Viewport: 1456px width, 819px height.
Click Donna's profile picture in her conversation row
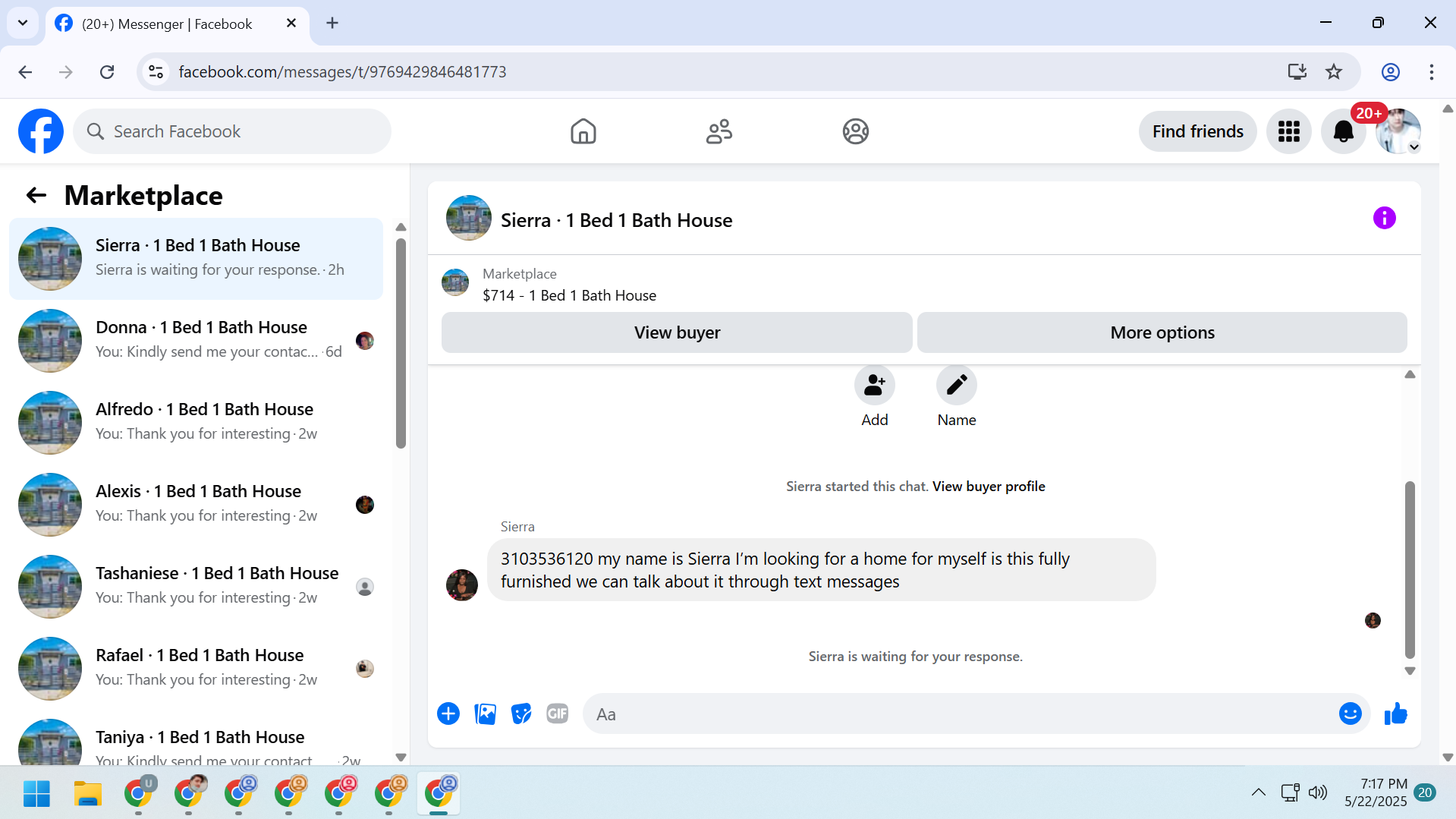365,341
